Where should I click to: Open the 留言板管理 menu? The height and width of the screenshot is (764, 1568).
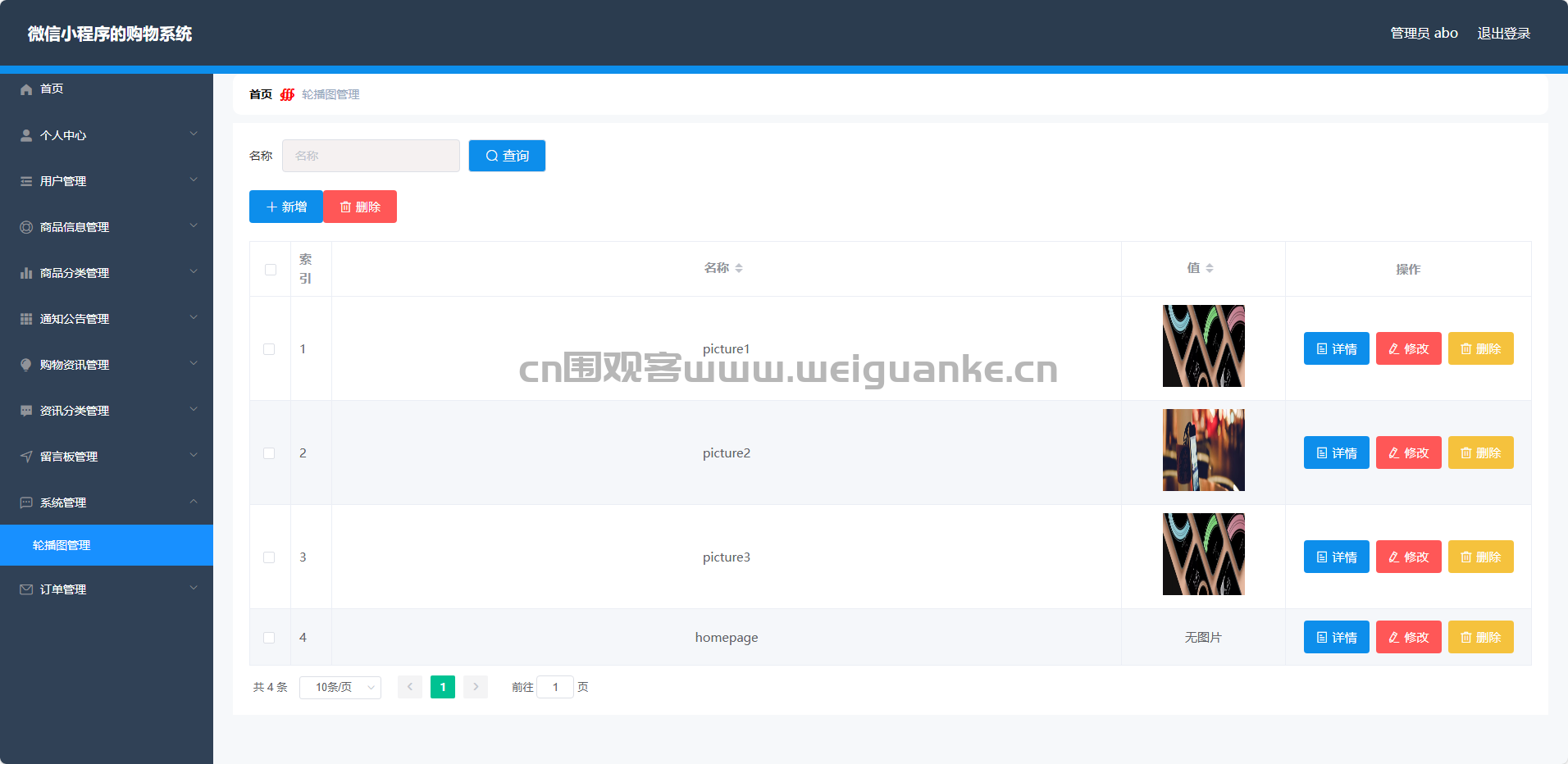coord(107,457)
